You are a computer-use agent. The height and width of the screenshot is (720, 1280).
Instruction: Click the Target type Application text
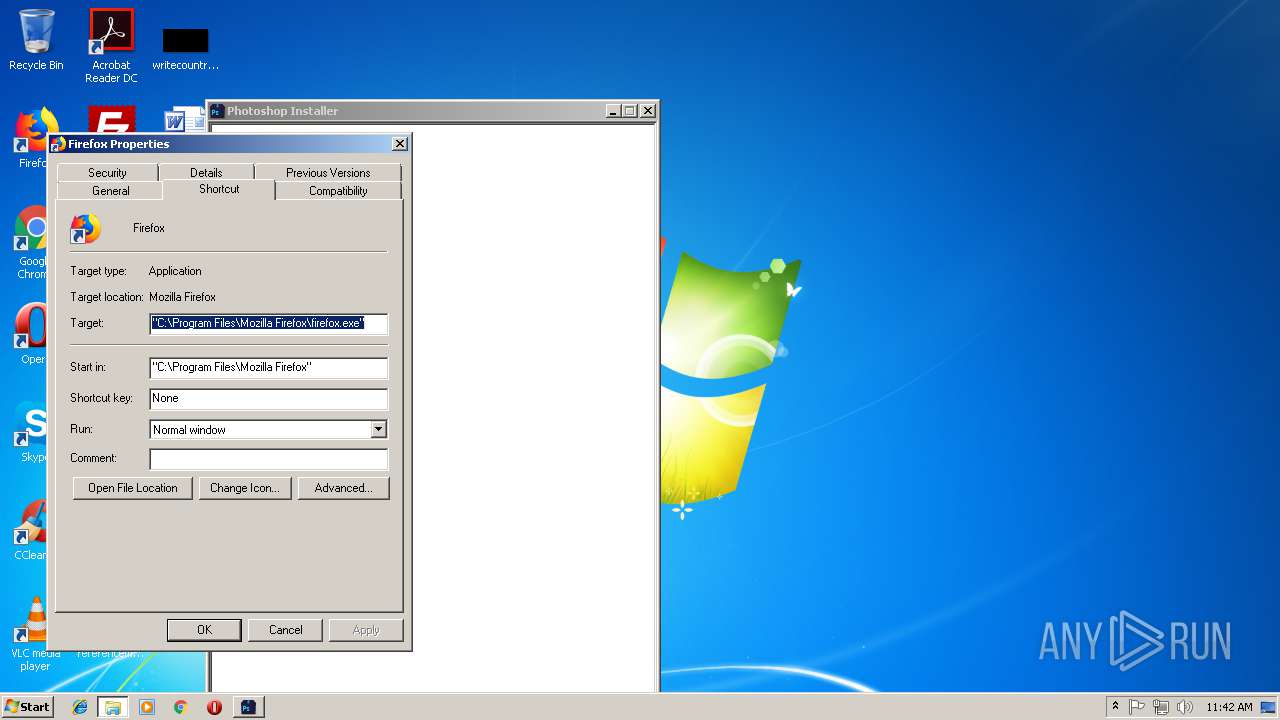coord(175,271)
